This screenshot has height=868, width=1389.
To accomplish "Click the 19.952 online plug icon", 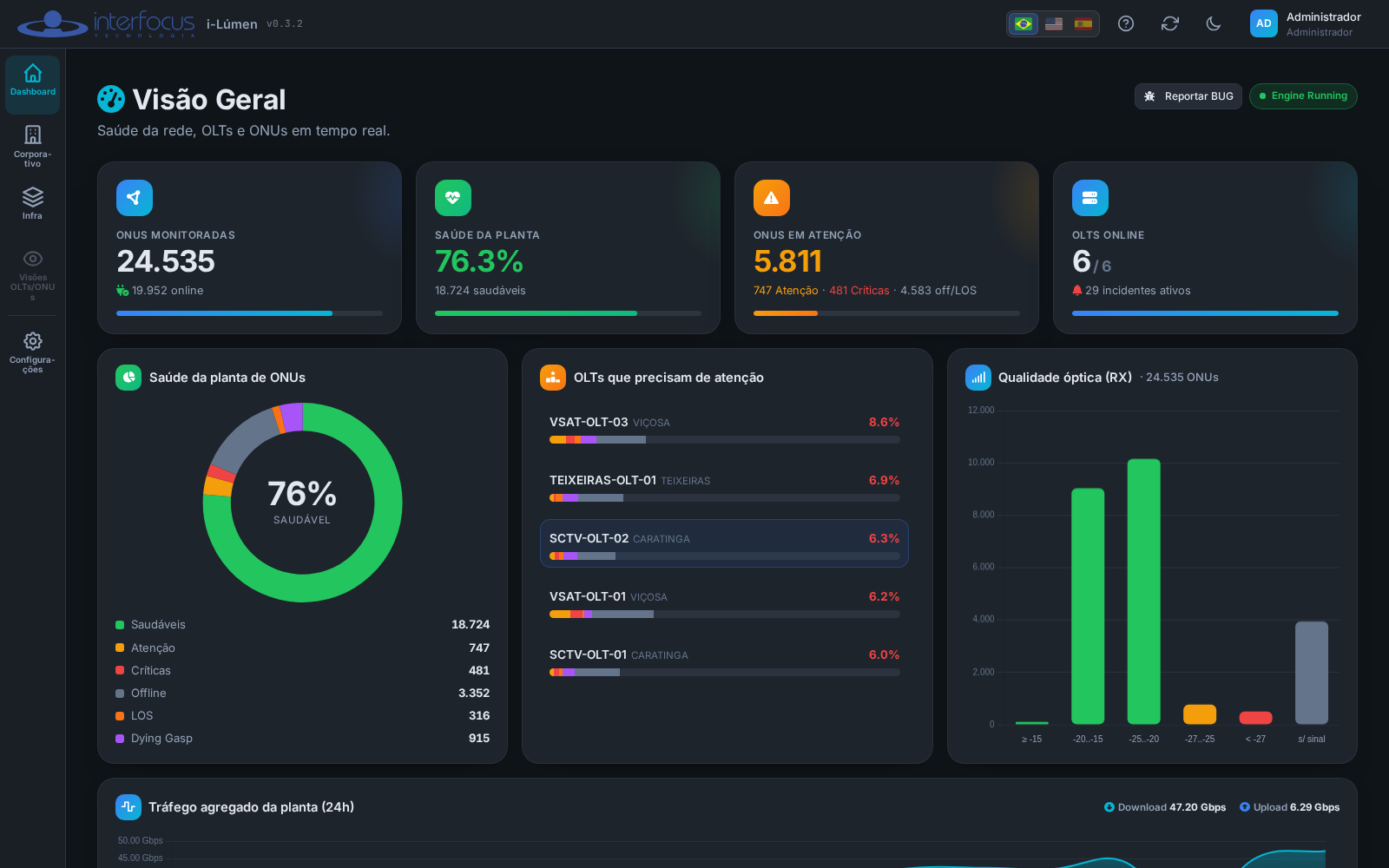I will (122, 291).
